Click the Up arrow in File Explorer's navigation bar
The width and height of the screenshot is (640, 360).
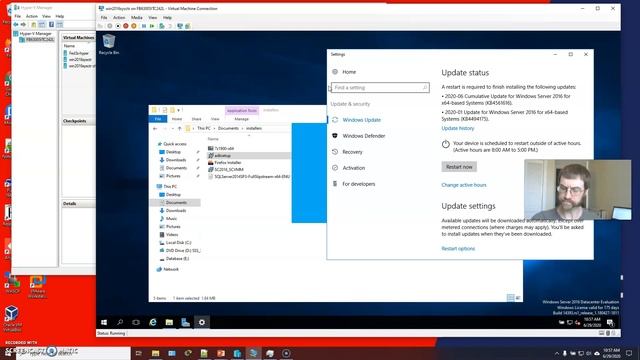click(x=179, y=129)
